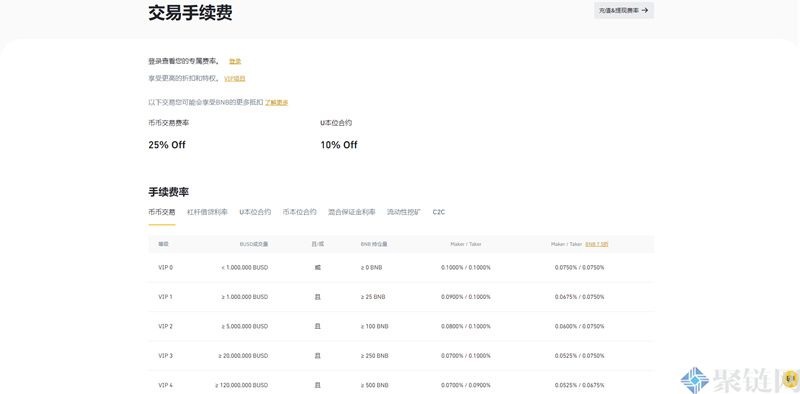This screenshot has height=394, width=800.
Task: Switch to the 杠杆借贷利率 tab
Action: tap(207, 212)
